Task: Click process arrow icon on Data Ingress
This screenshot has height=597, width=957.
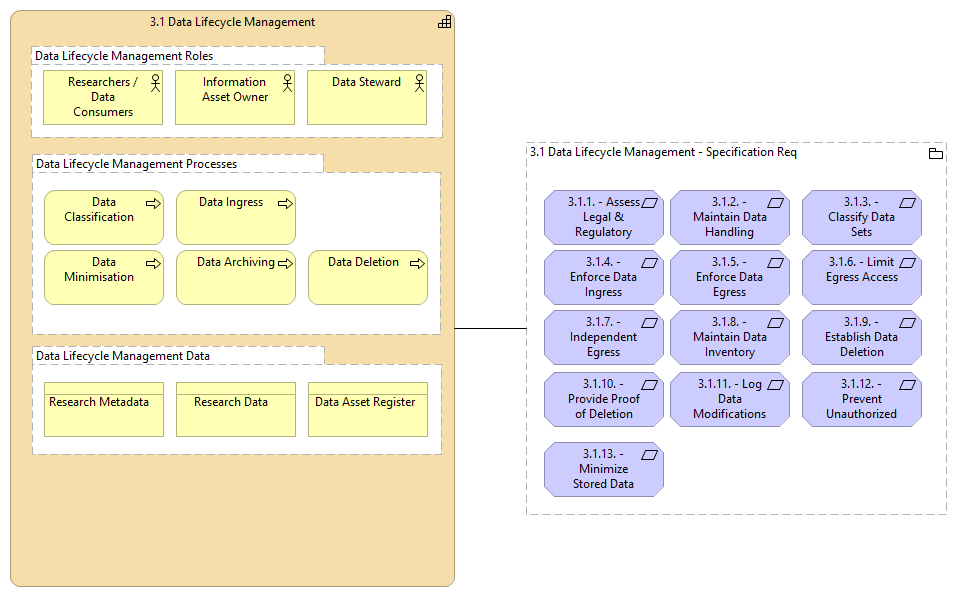Action: coord(285,203)
